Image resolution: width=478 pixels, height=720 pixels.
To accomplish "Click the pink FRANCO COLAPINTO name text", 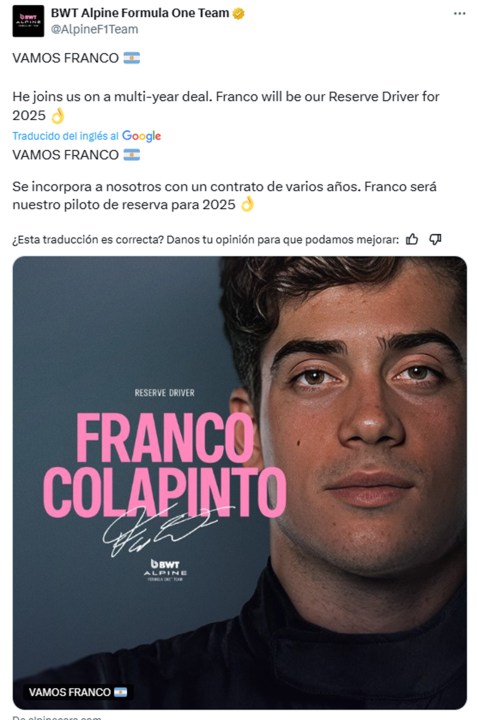I will [x=165, y=464].
